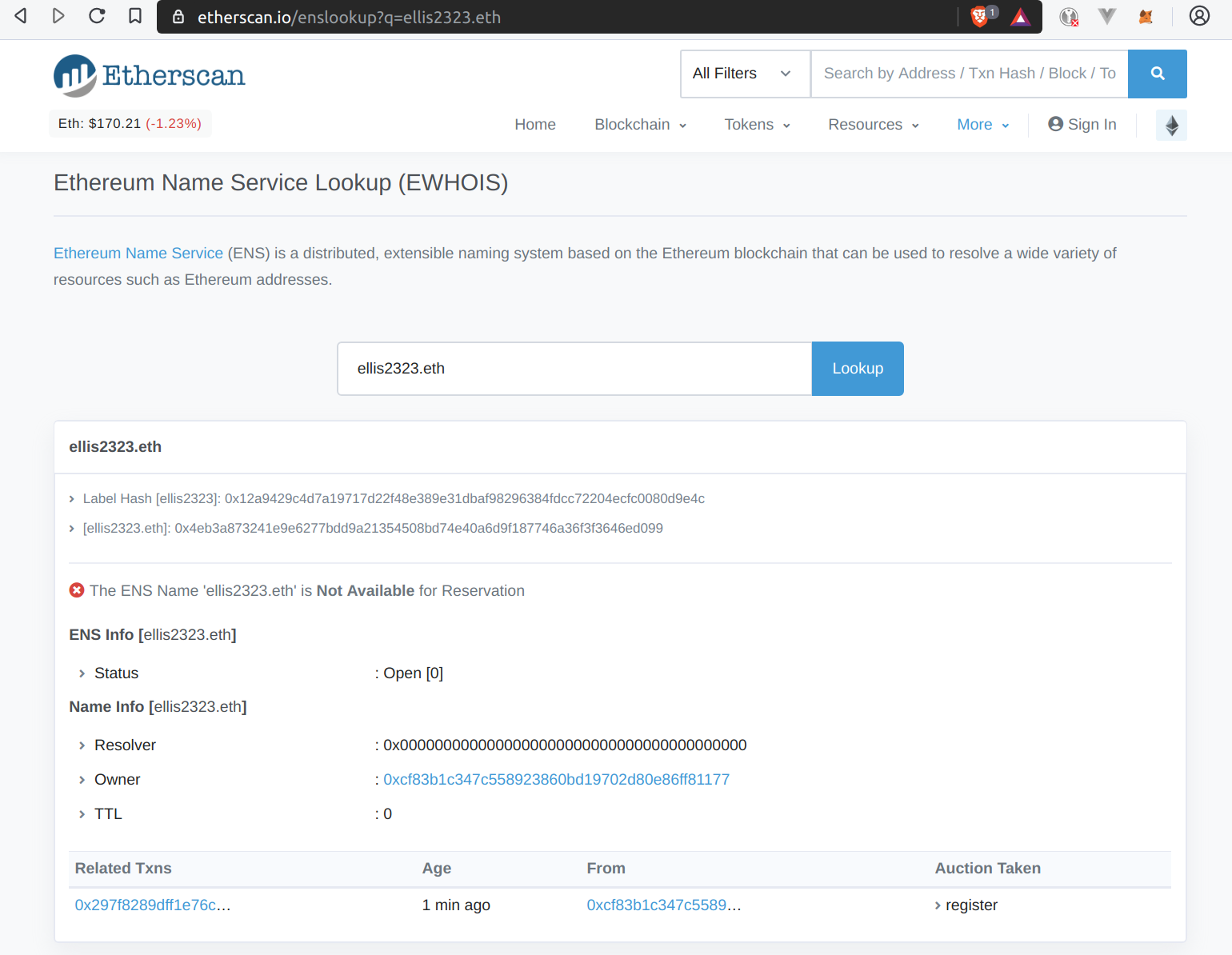The width and height of the screenshot is (1232, 955).
Task: Open browser profile avatar icon
Action: point(1199,16)
